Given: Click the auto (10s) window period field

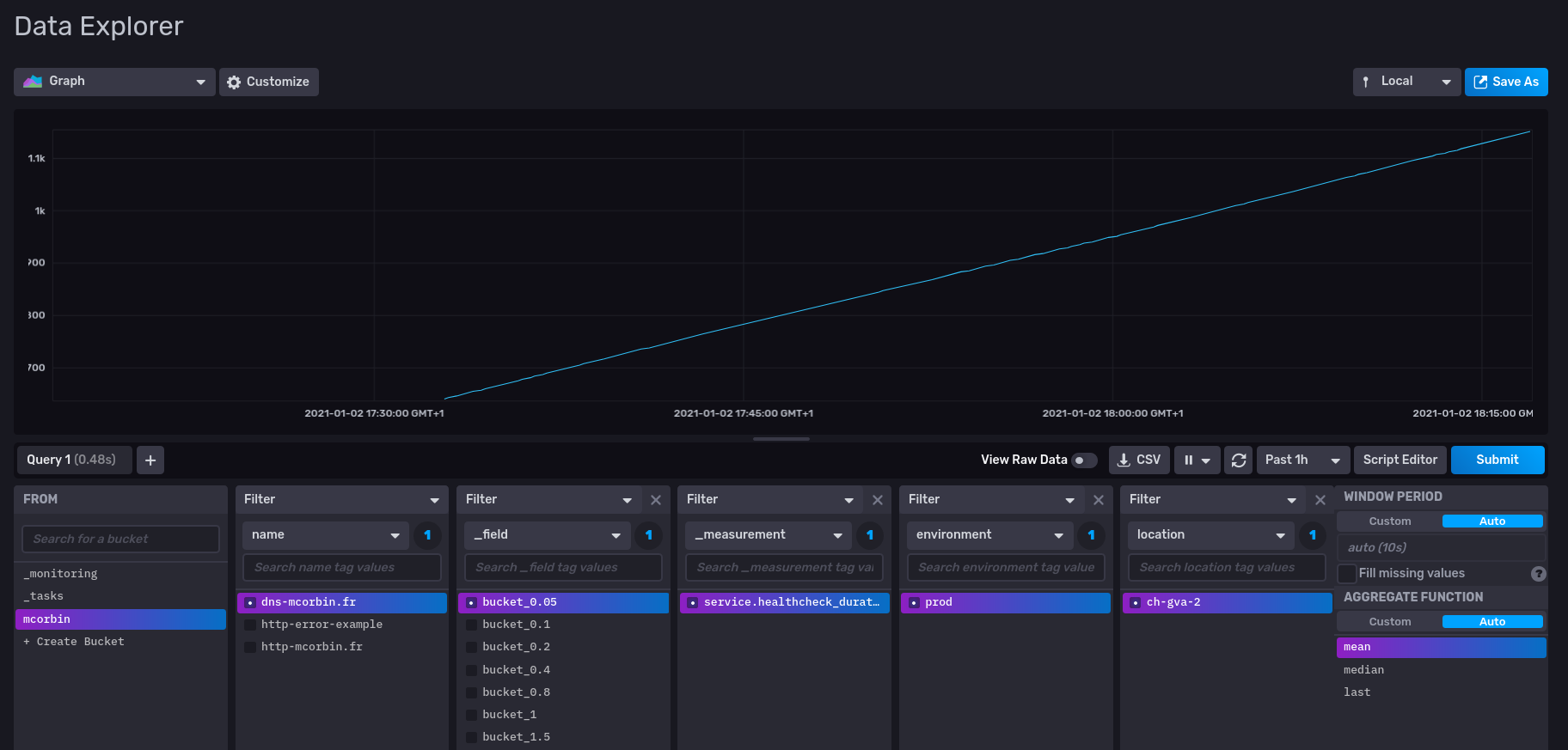Looking at the screenshot, I should click(x=1442, y=548).
